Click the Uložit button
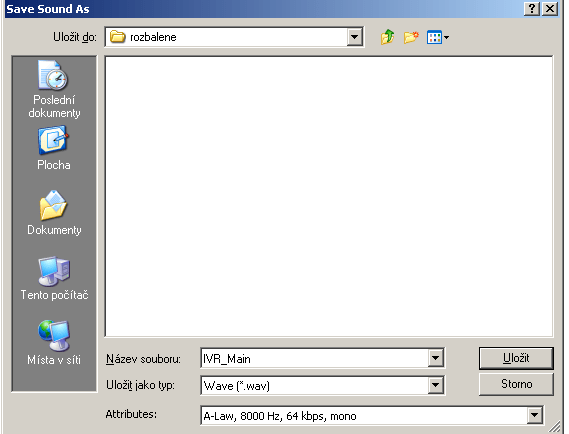The height and width of the screenshot is (434, 569). click(x=516, y=358)
